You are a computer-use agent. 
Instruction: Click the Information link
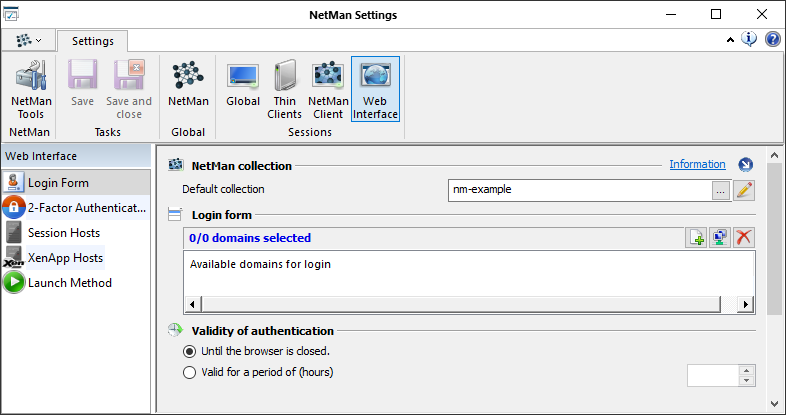coord(697,164)
